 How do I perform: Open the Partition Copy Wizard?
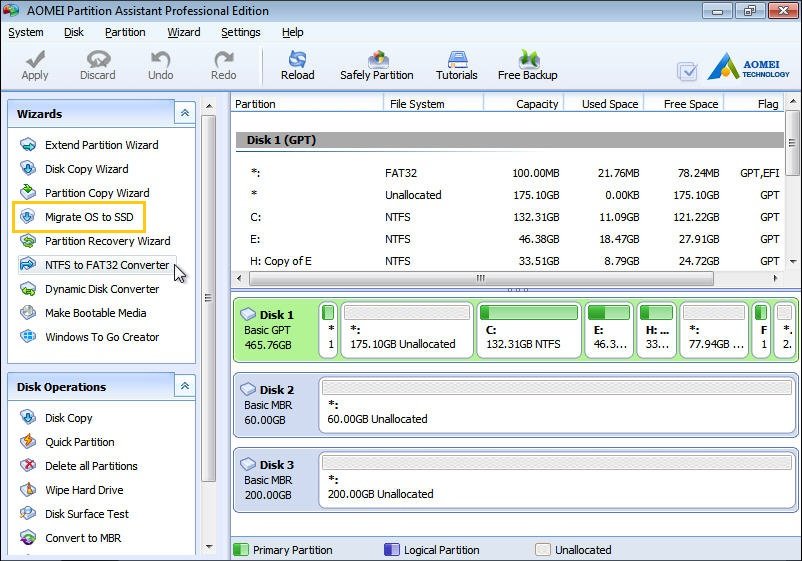[97, 193]
